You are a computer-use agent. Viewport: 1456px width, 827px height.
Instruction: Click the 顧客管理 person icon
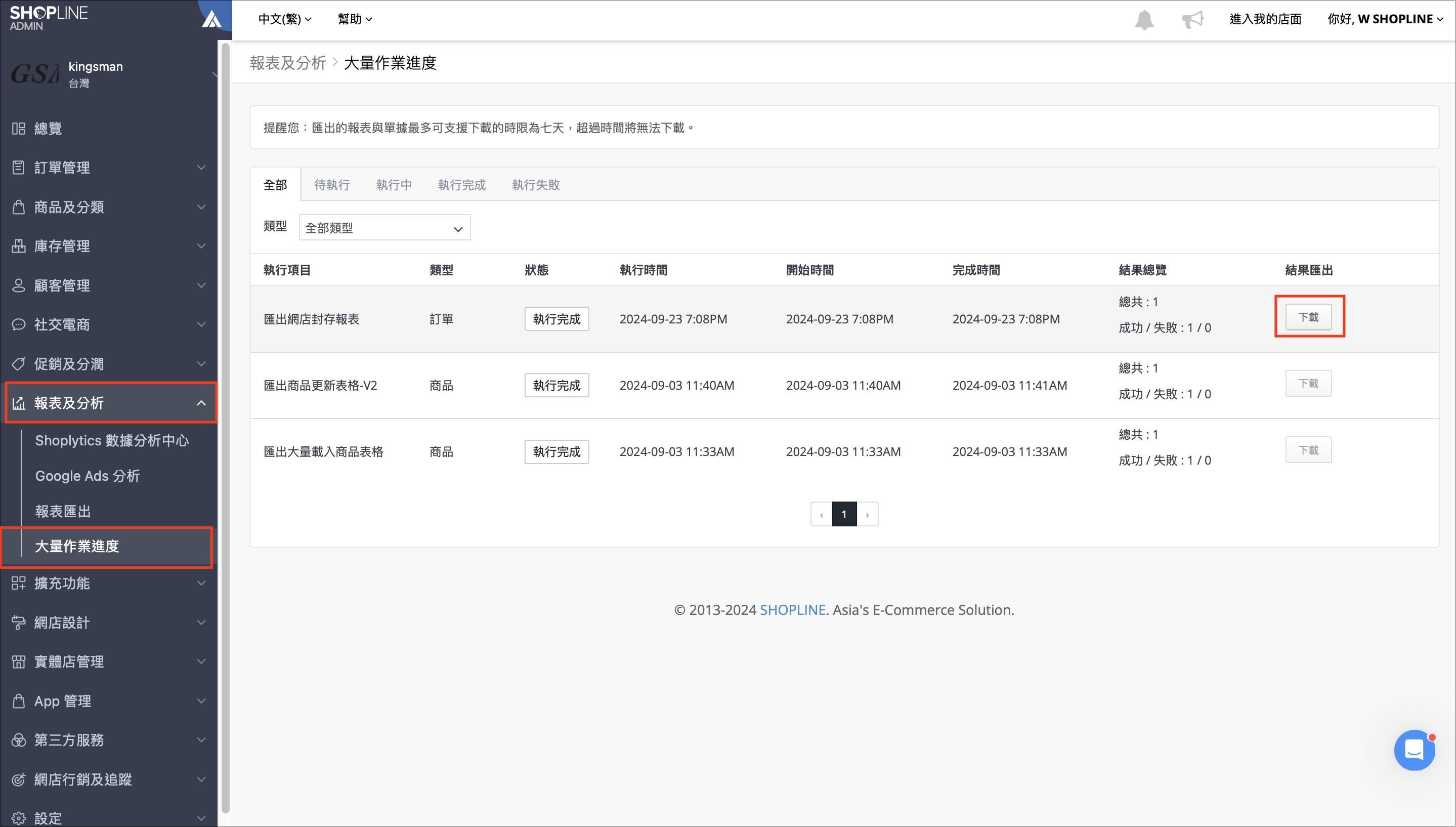(x=19, y=285)
